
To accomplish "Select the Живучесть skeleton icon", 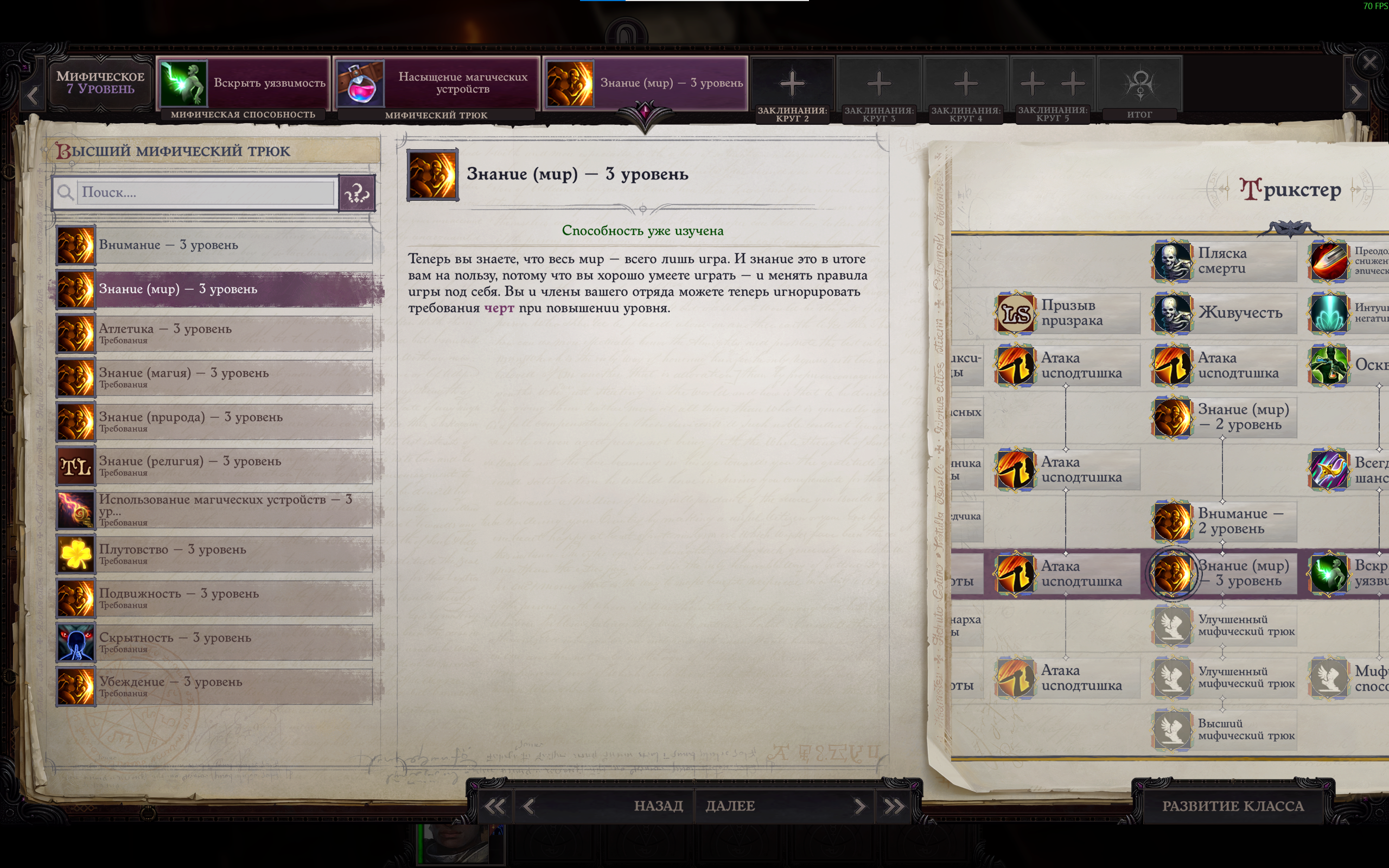I will click(1171, 313).
